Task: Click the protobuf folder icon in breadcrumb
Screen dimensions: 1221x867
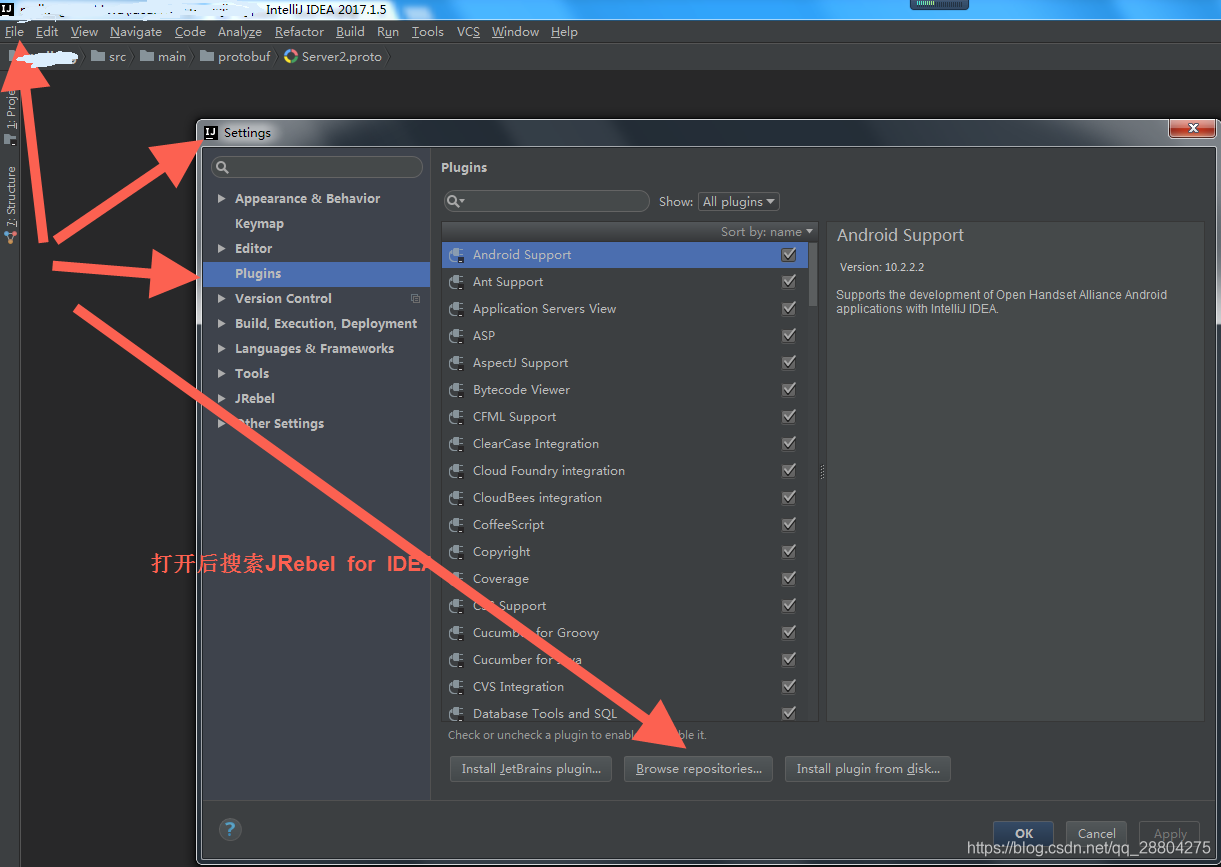Action: pos(207,57)
